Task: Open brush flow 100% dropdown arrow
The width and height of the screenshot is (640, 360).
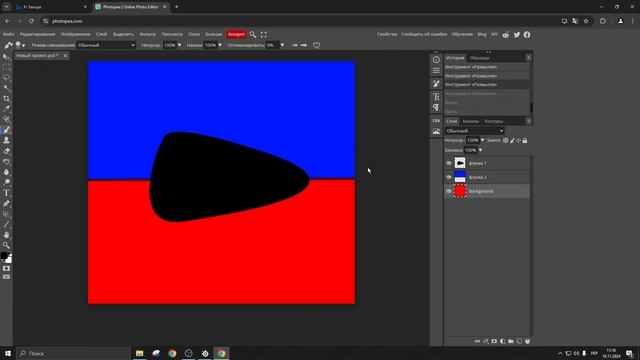Action: tap(220, 45)
